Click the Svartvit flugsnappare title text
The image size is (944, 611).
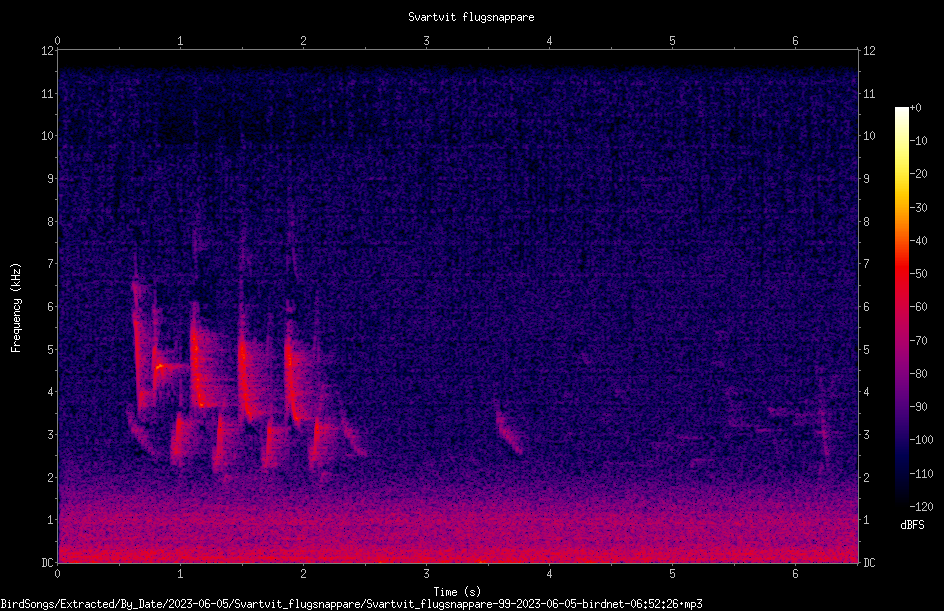tap(471, 17)
